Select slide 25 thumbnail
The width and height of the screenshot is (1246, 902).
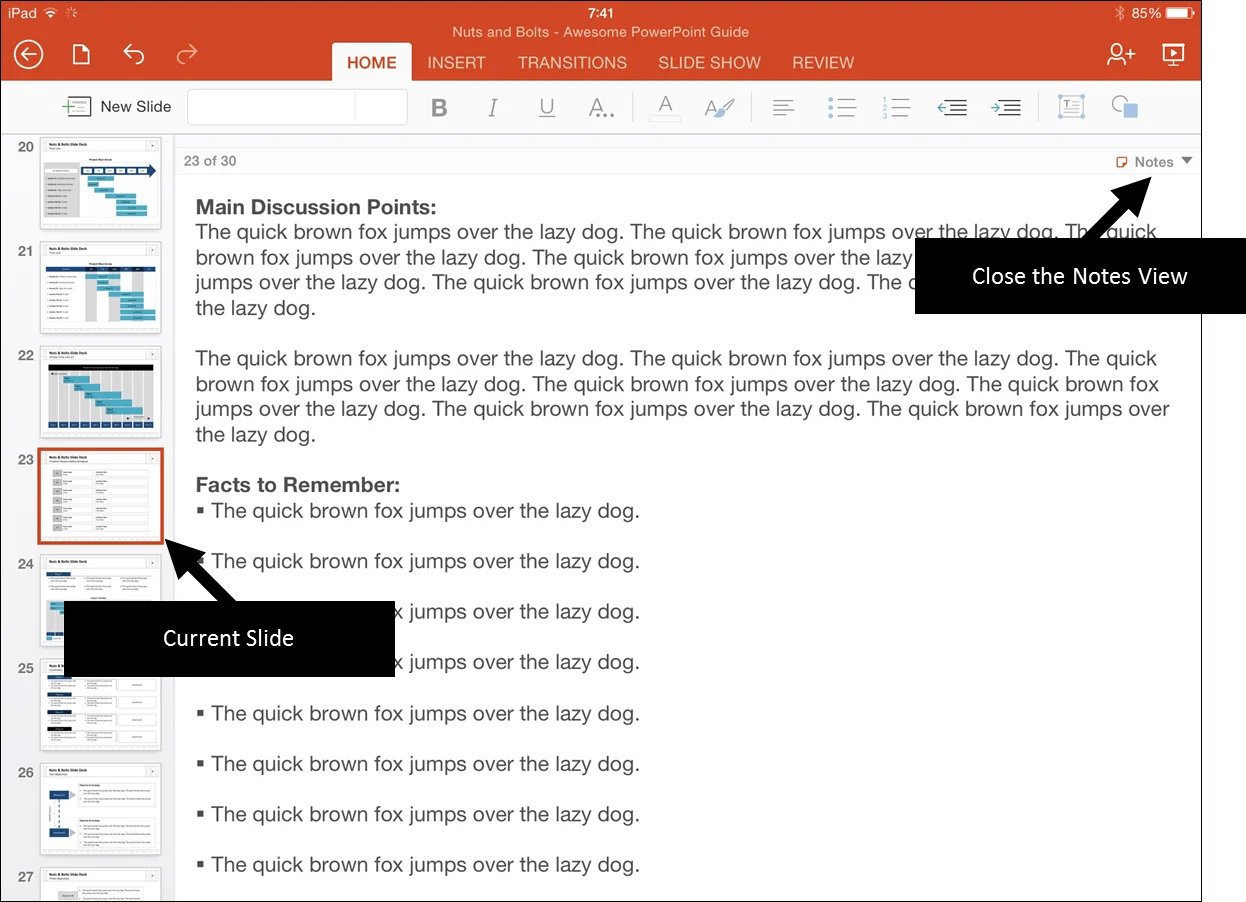100,704
